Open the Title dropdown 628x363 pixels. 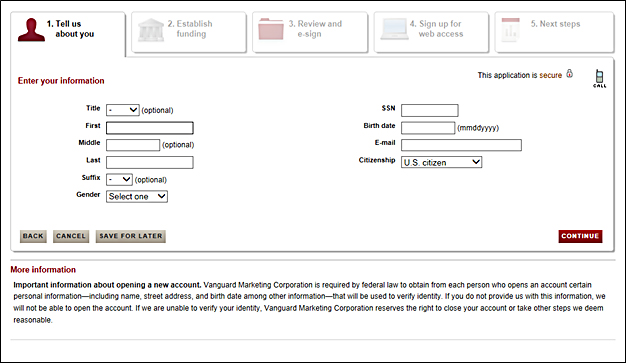click(x=123, y=110)
